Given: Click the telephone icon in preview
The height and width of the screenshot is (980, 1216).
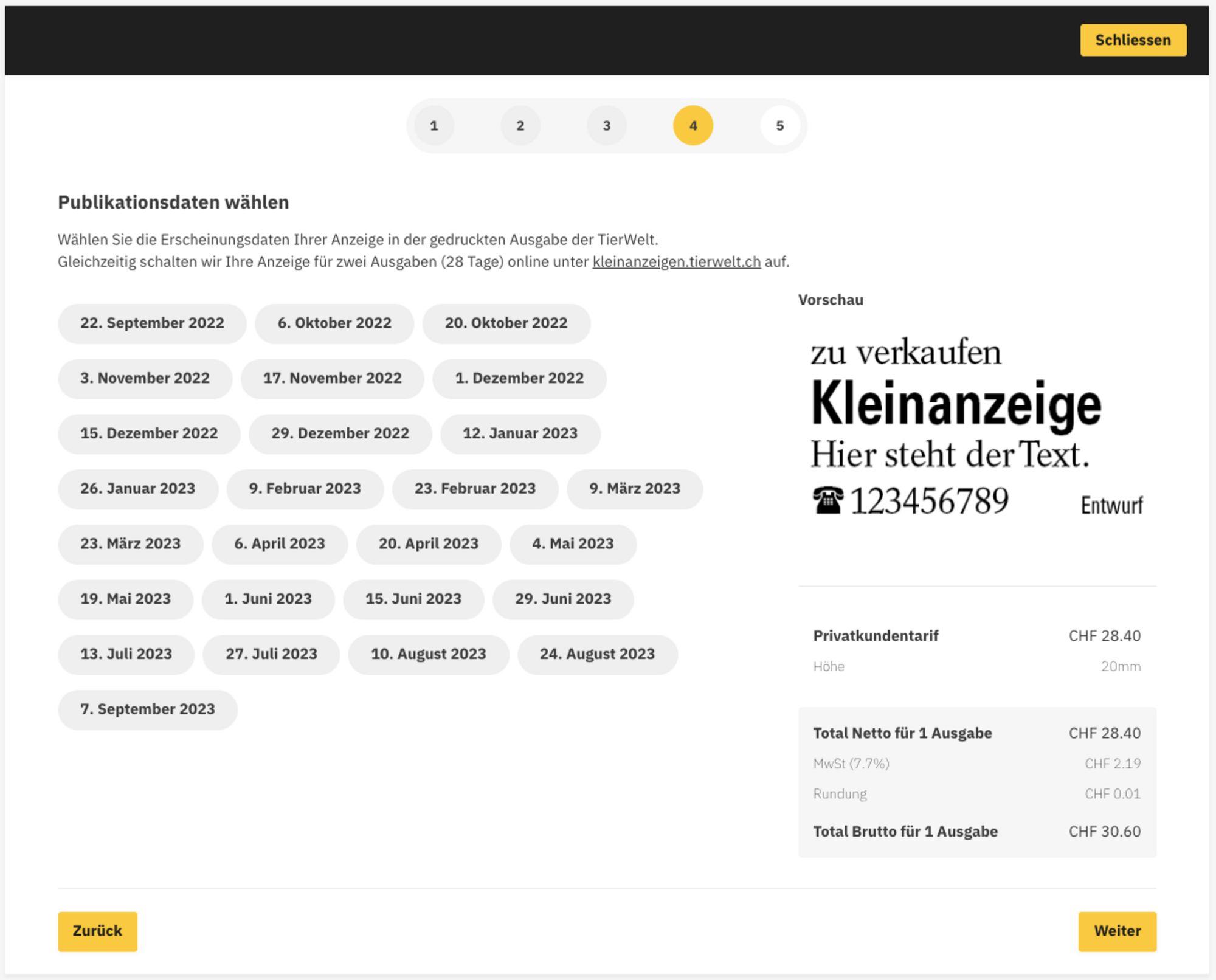Looking at the screenshot, I should 827,501.
